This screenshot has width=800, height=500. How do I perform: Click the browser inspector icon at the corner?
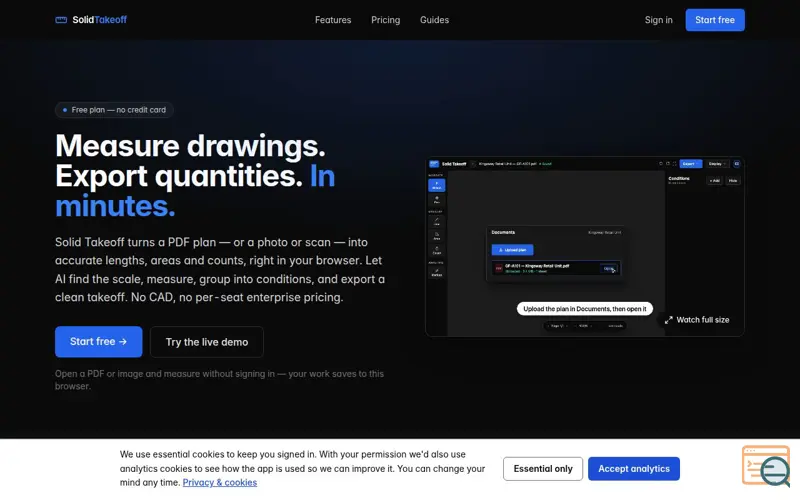[766, 466]
